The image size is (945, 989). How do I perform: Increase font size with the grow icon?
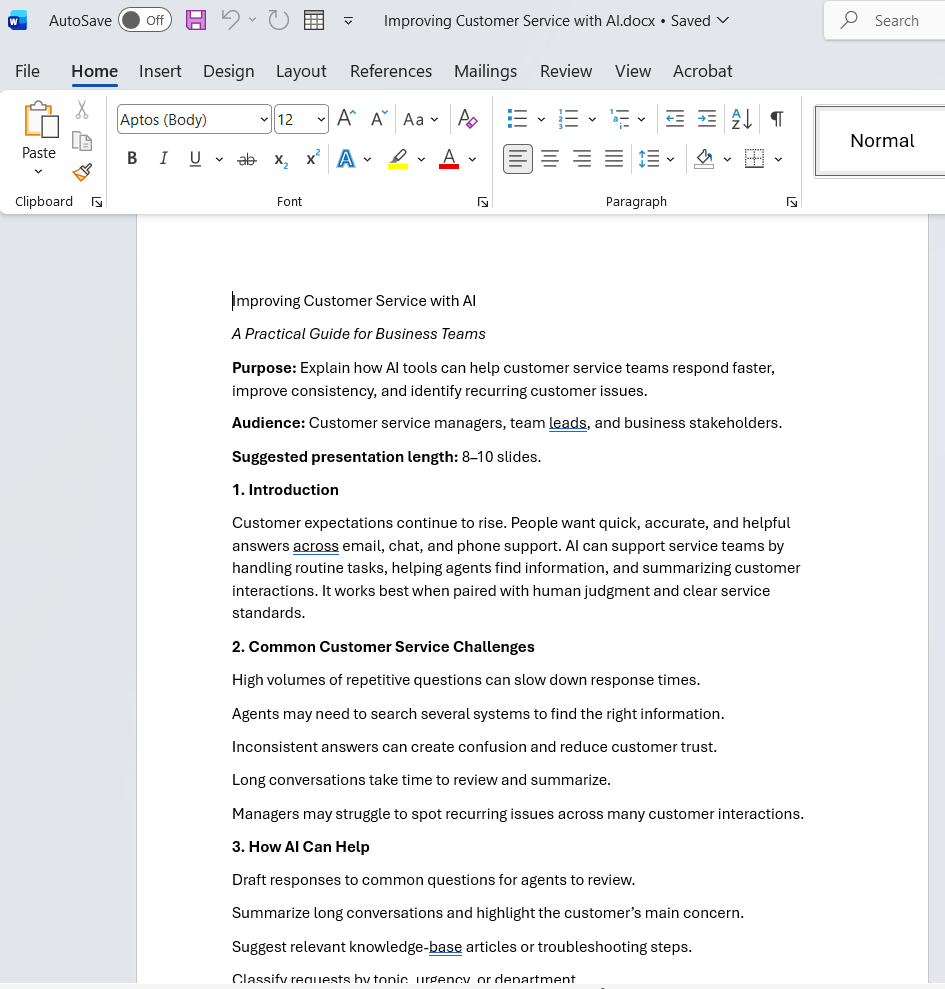[346, 119]
